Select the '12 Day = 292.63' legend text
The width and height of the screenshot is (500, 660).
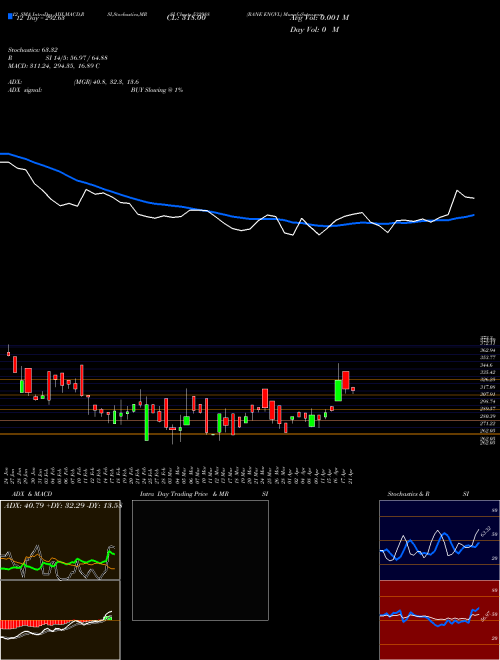coord(39,19)
